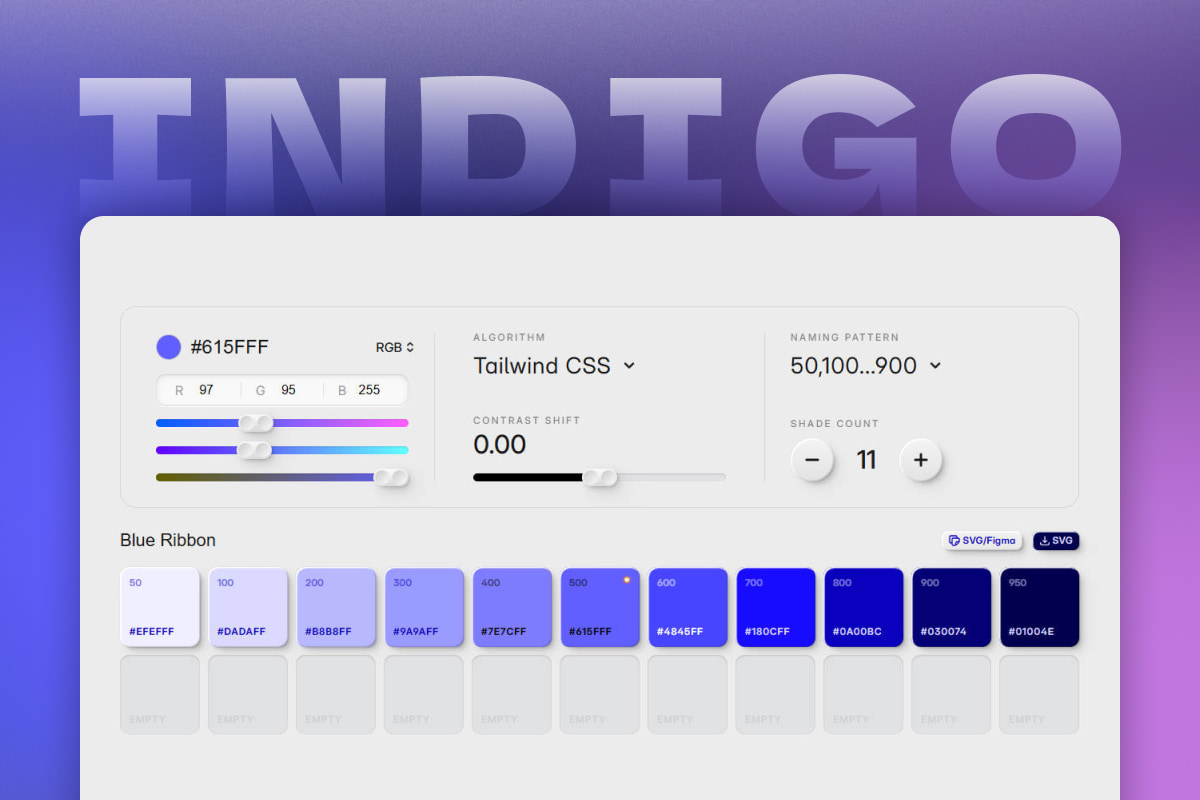This screenshot has width=1200, height=800.
Task: Select the 950 shade swatch #01004E
Action: click(1040, 607)
